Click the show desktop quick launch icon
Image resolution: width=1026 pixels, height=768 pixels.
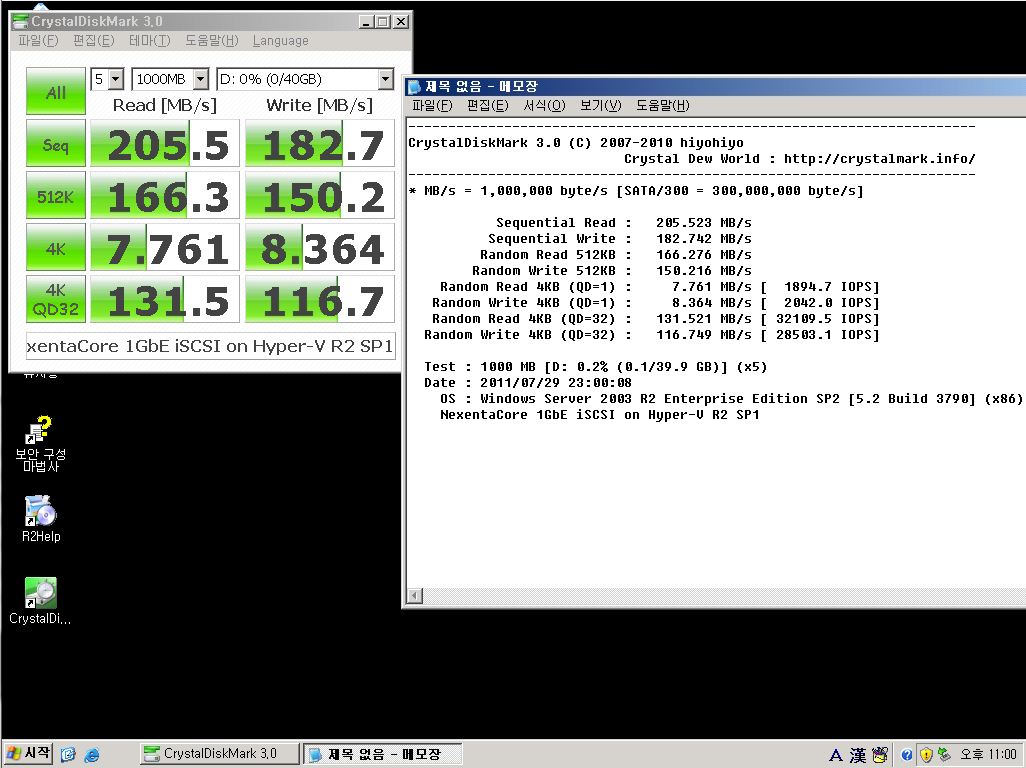click(69, 754)
